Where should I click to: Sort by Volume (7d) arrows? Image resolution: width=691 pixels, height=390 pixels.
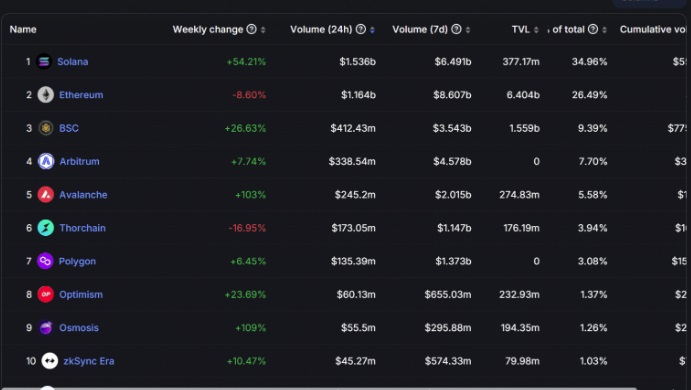(468, 30)
